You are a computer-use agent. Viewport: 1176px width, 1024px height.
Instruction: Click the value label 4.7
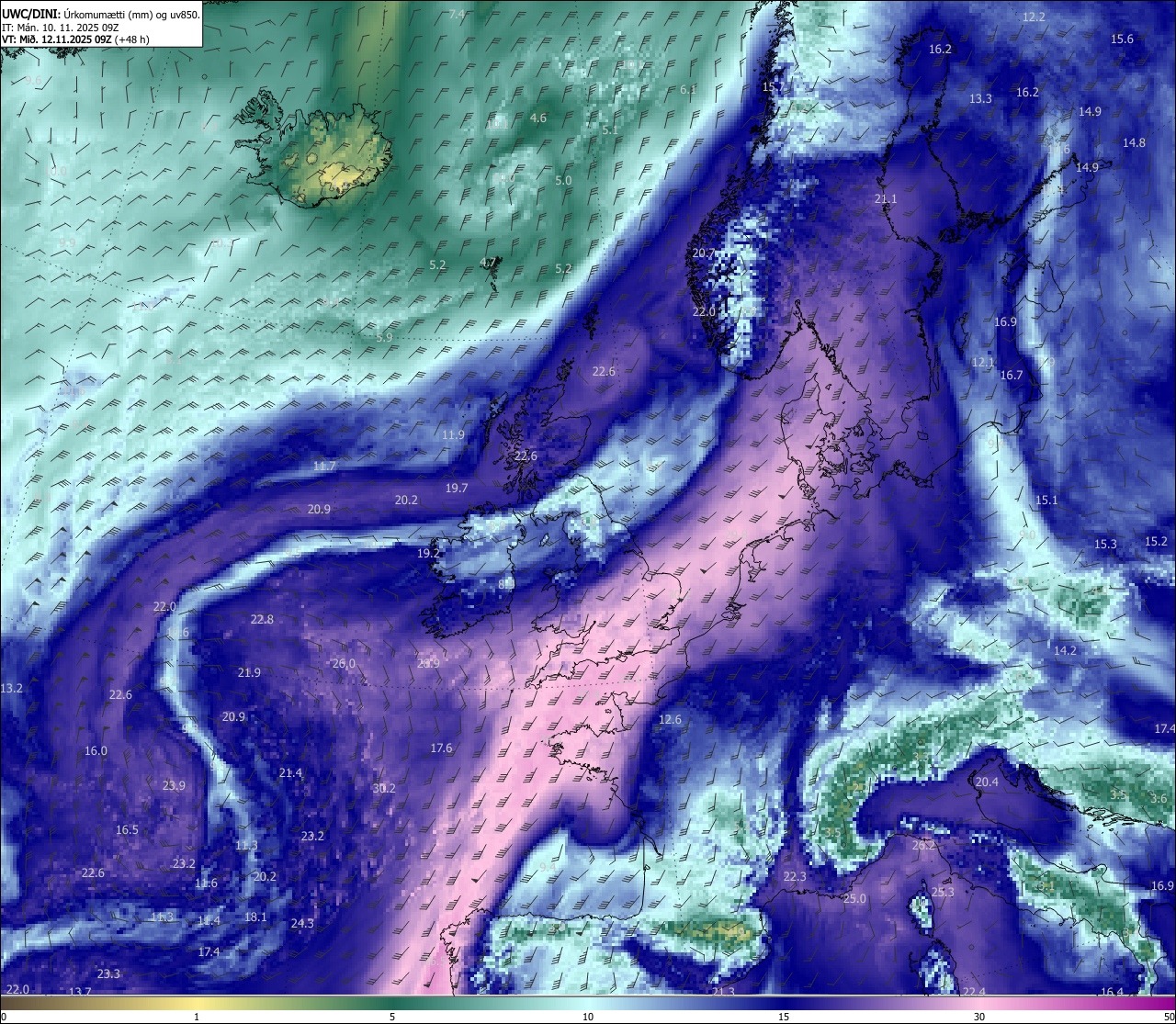point(488,262)
